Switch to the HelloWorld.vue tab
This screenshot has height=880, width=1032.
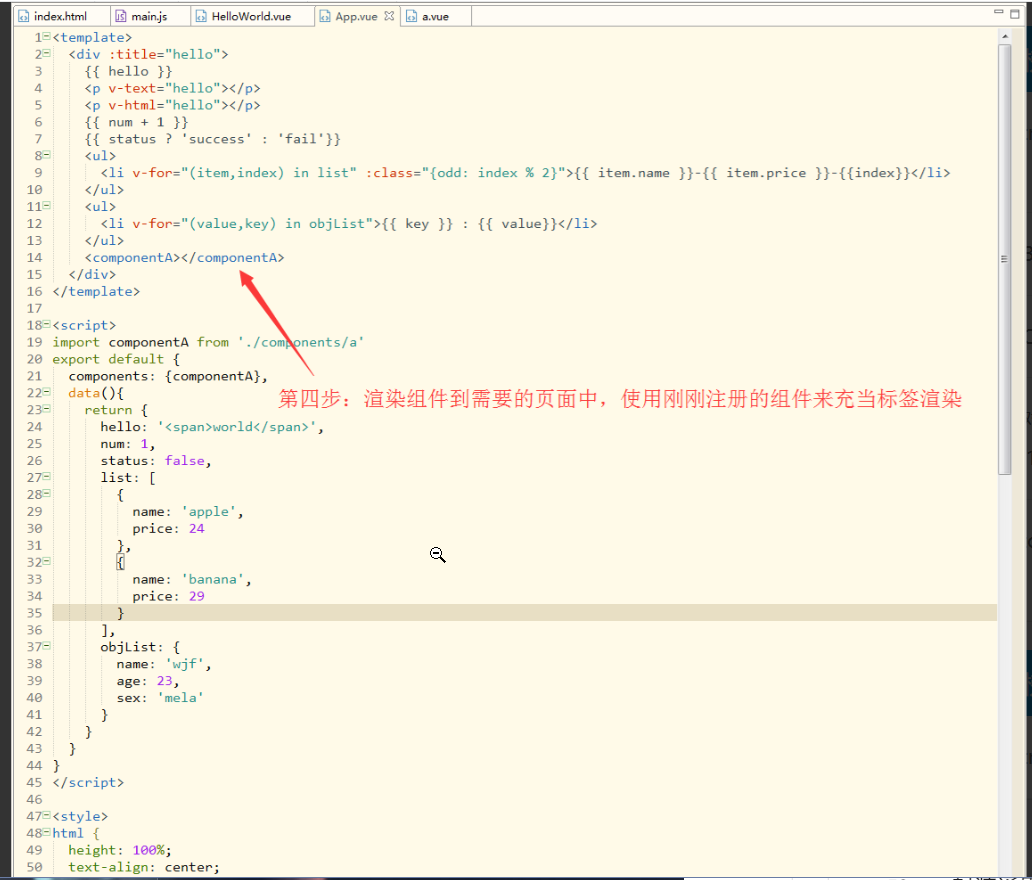251,16
